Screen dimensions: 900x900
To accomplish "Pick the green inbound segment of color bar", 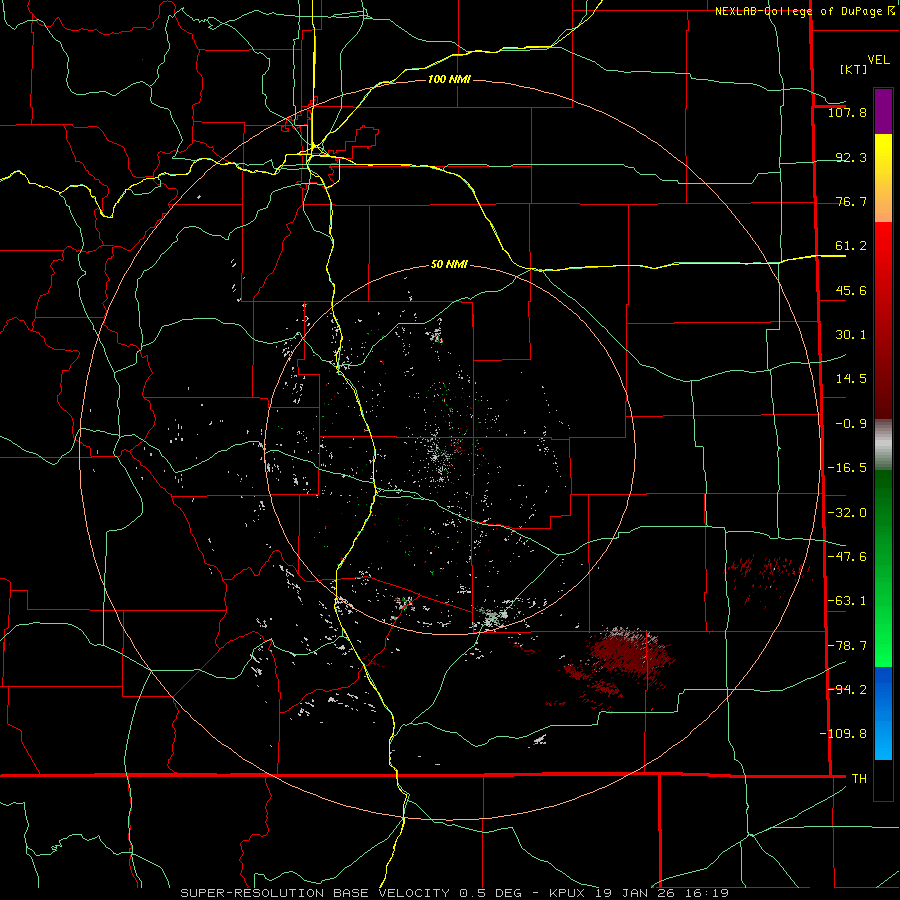I will click(x=883, y=568).
